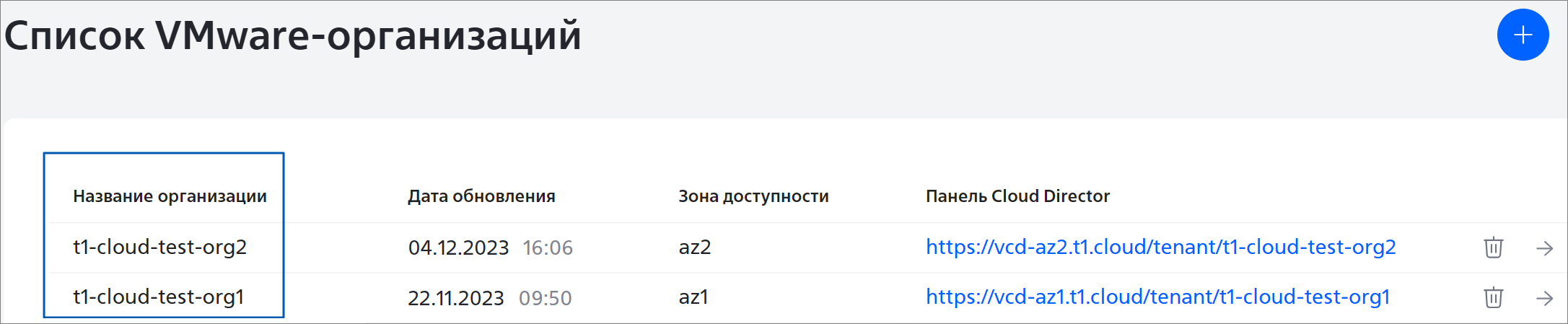Select organization name t1-cloud-test-org2
Image resolution: width=1568 pixels, height=324 pixels.
tap(159, 247)
